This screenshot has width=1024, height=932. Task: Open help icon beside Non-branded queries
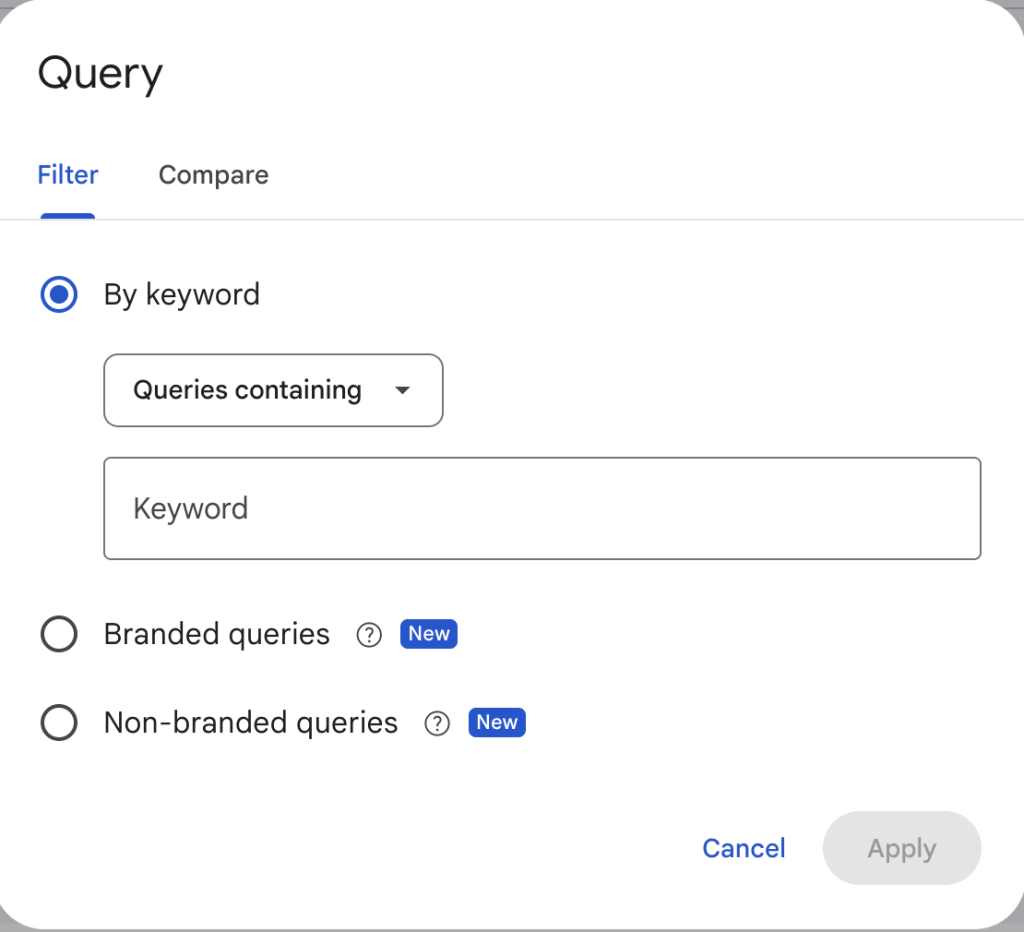click(x=437, y=723)
